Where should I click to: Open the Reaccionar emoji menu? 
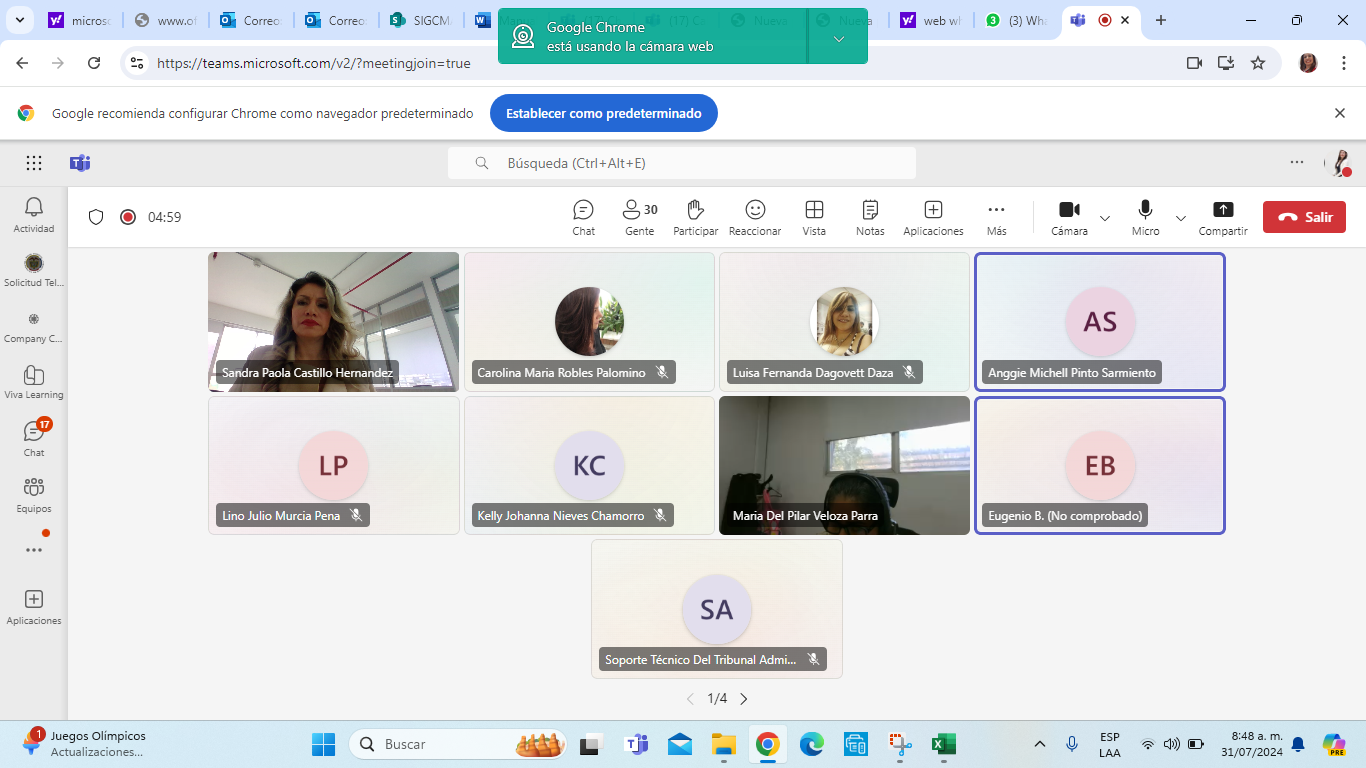click(755, 217)
